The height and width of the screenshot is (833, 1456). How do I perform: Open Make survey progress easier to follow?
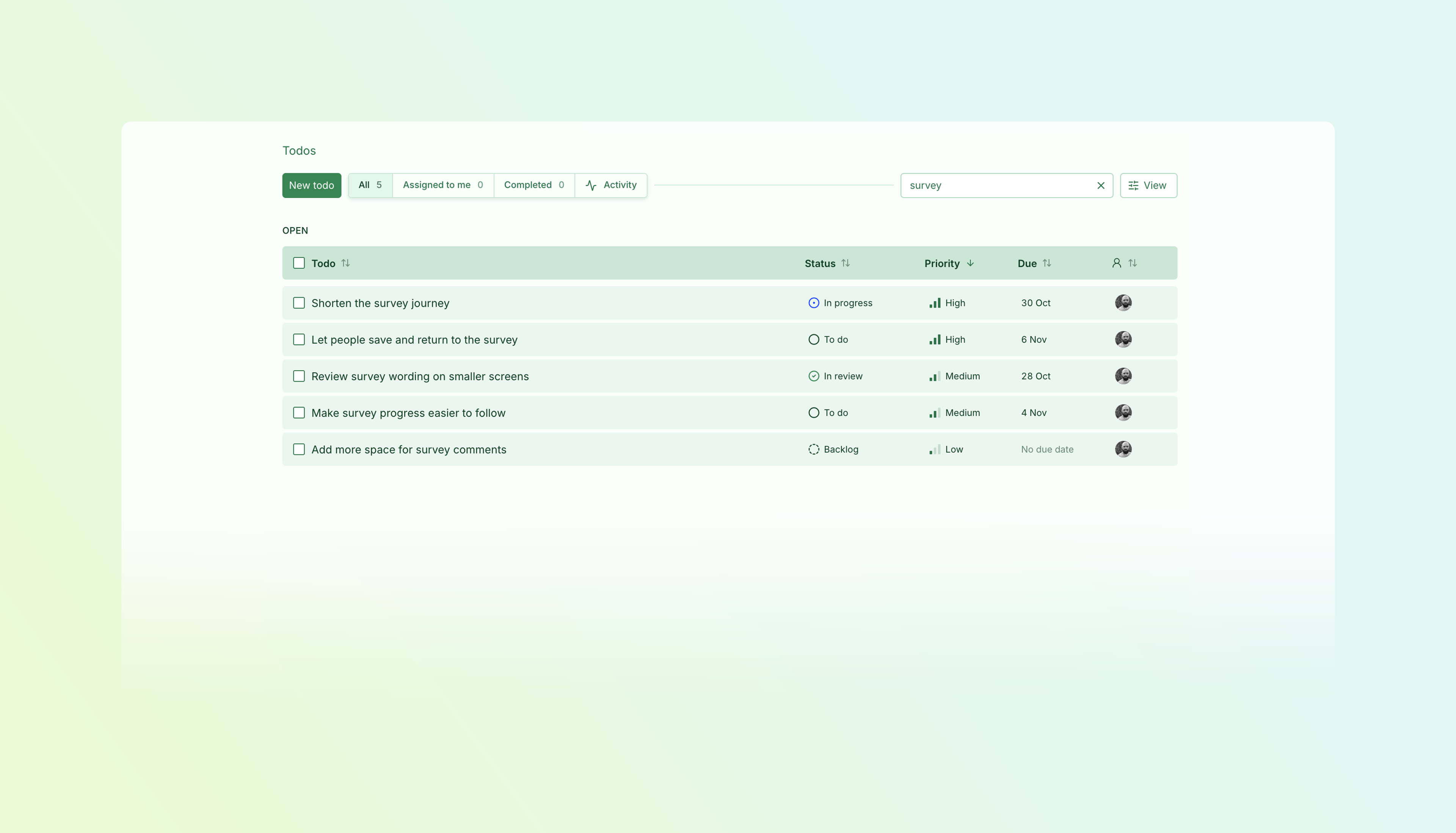pyautogui.click(x=408, y=413)
